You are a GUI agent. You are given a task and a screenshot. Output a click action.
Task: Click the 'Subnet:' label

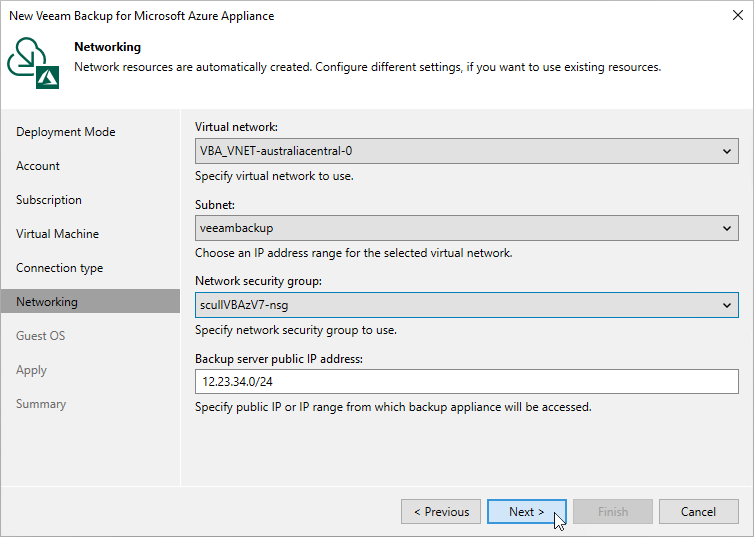(214, 205)
